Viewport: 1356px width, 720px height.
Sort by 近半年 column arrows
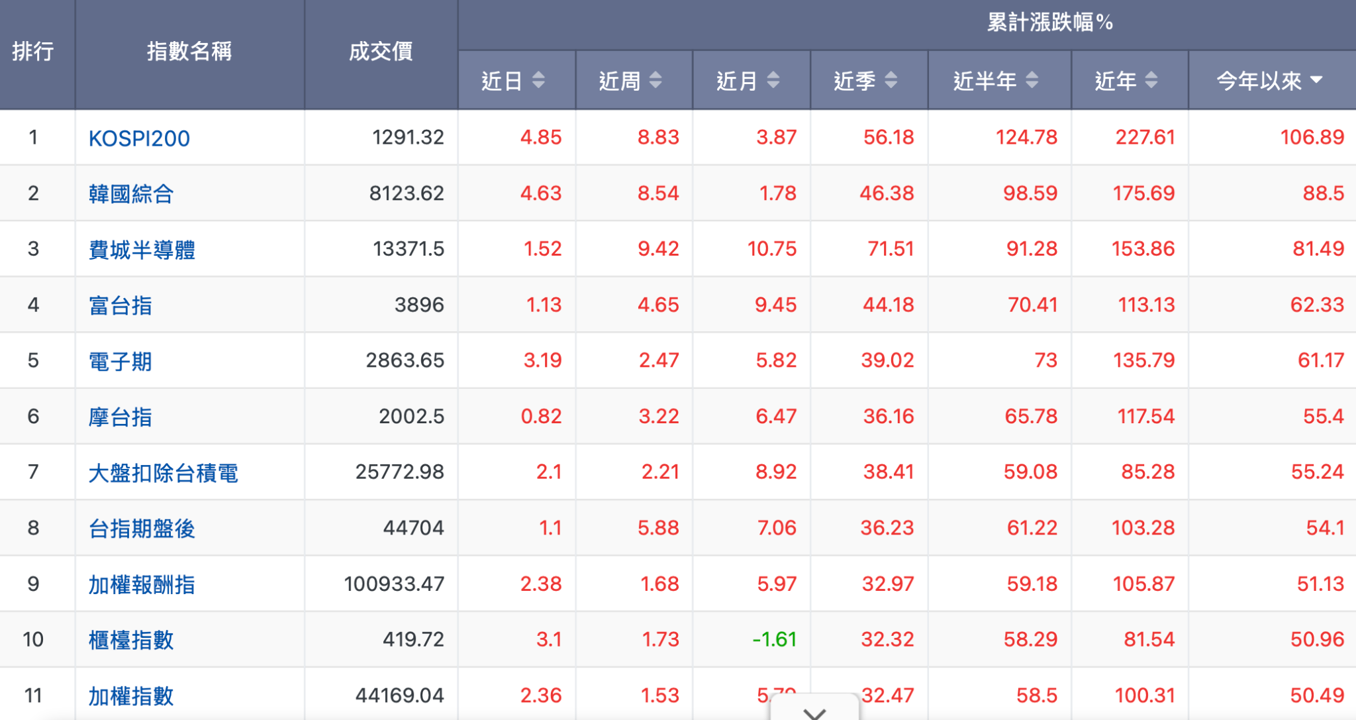(1032, 80)
